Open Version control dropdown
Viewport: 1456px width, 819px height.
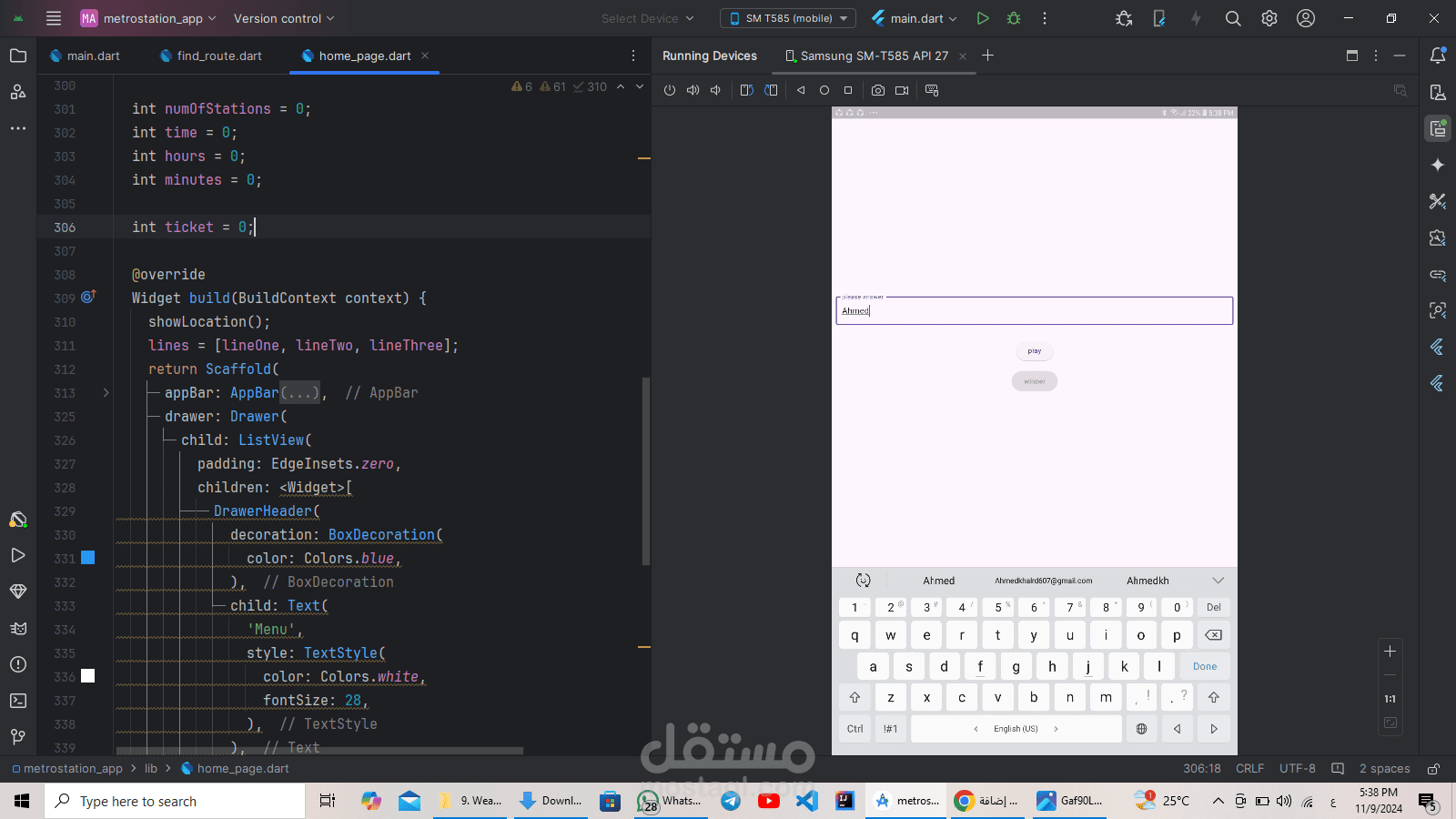coord(284,18)
